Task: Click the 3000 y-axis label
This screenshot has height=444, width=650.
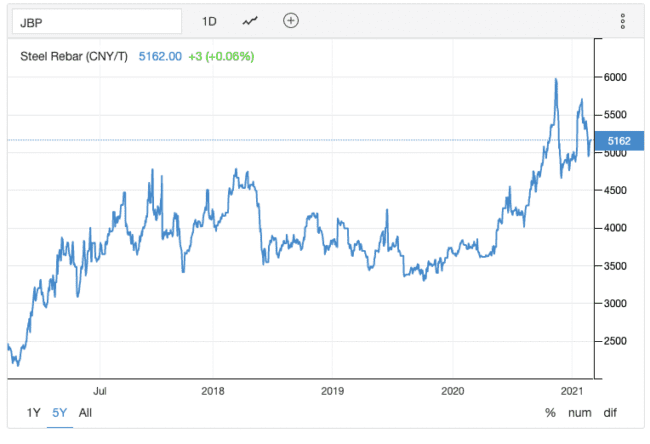Action: click(615, 303)
